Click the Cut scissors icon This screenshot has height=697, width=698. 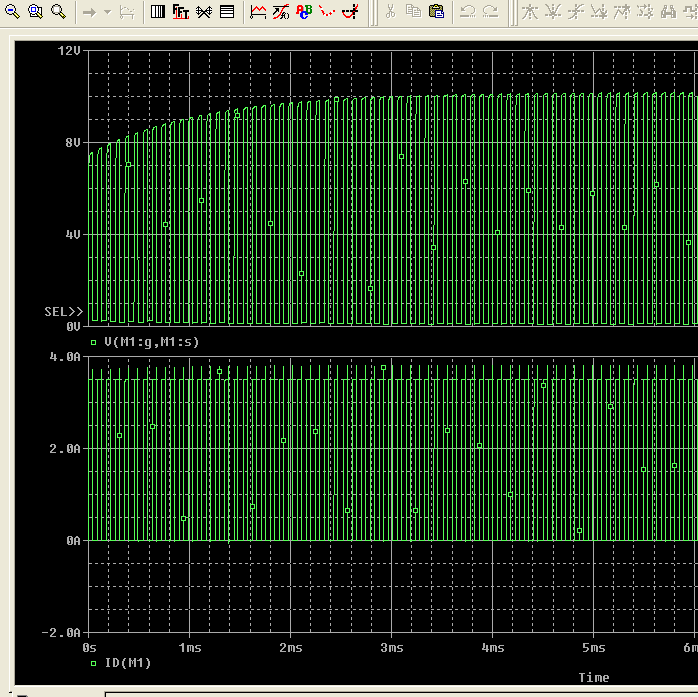390,12
